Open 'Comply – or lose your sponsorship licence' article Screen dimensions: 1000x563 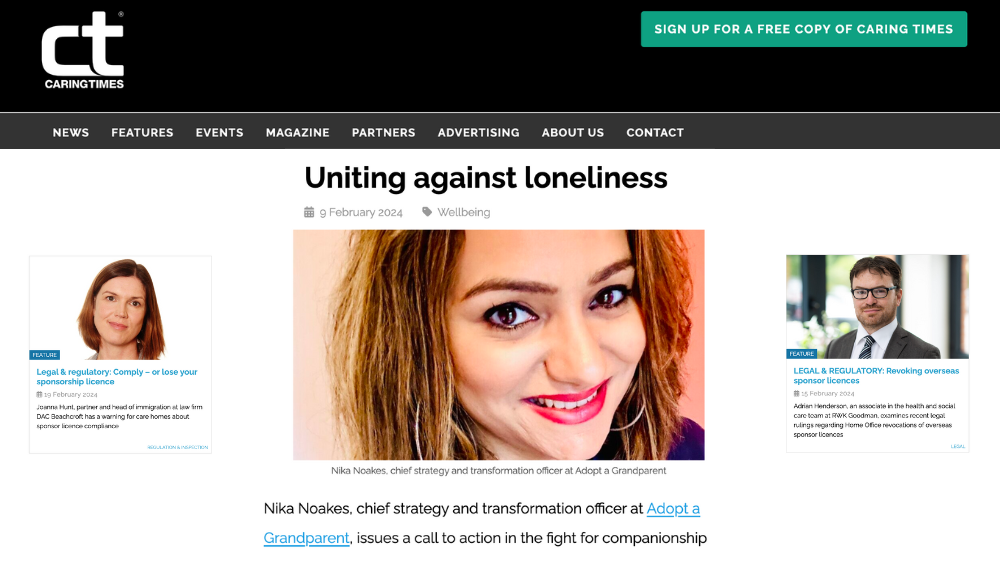117,377
